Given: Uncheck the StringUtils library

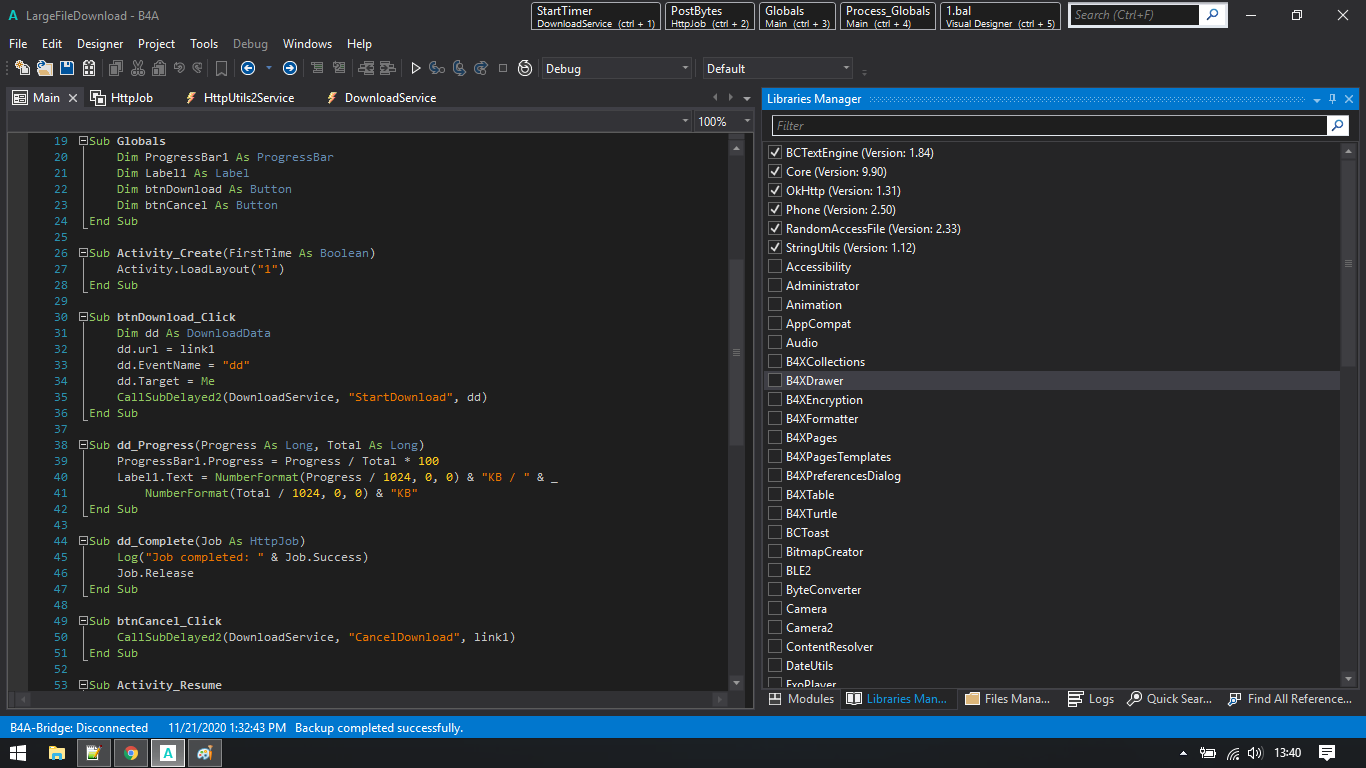Looking at the screenshot, I should (x=775, y=248).
